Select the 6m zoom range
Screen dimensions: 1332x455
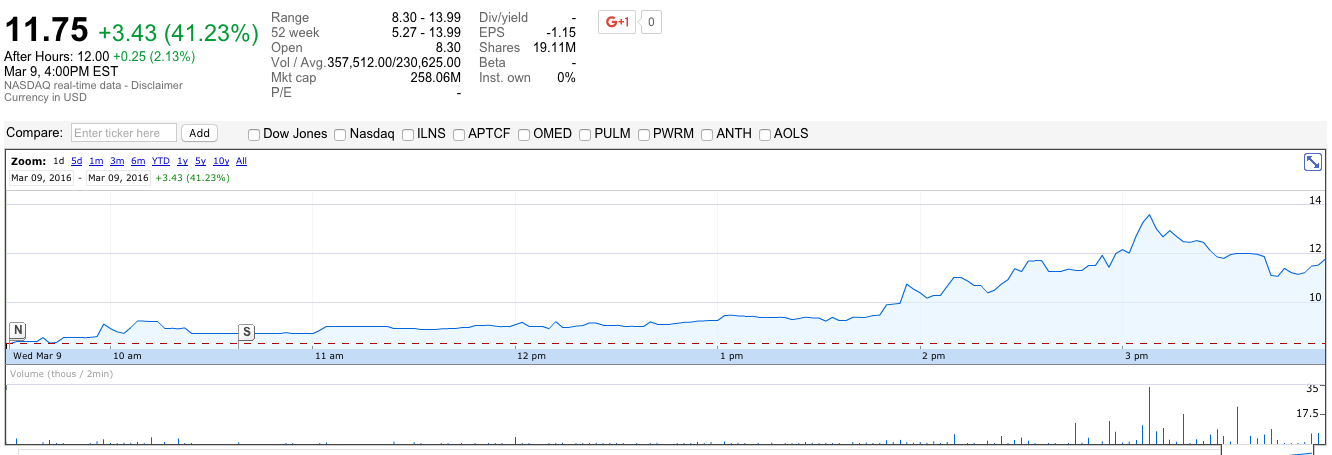point(138,161)
